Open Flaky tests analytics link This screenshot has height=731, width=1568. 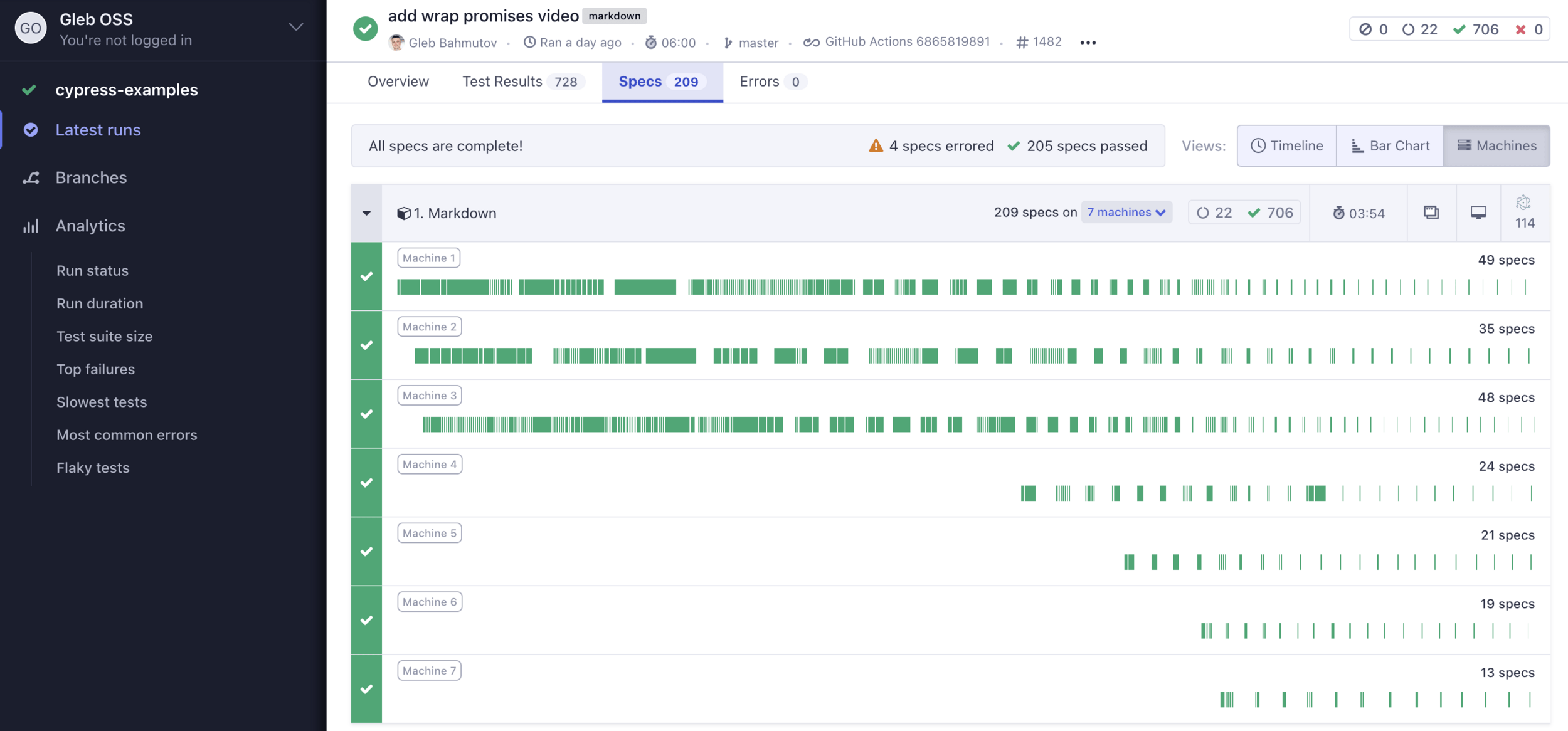click(93, 468)
